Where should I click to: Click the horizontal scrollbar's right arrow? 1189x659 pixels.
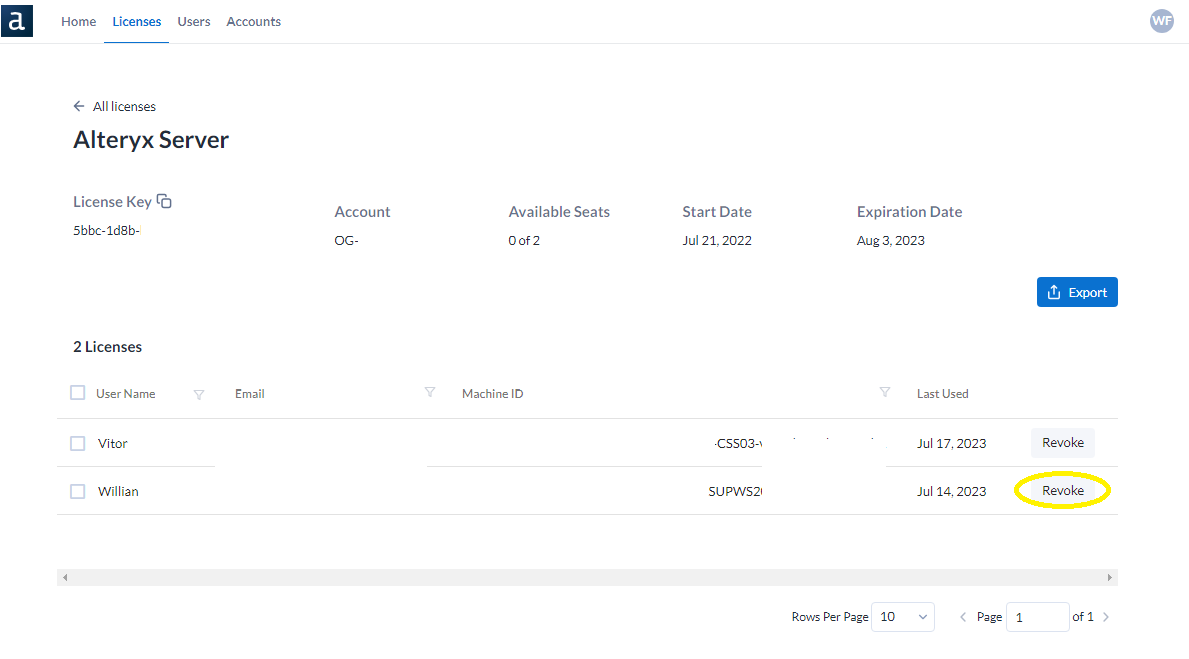(x=1109, y=578)
